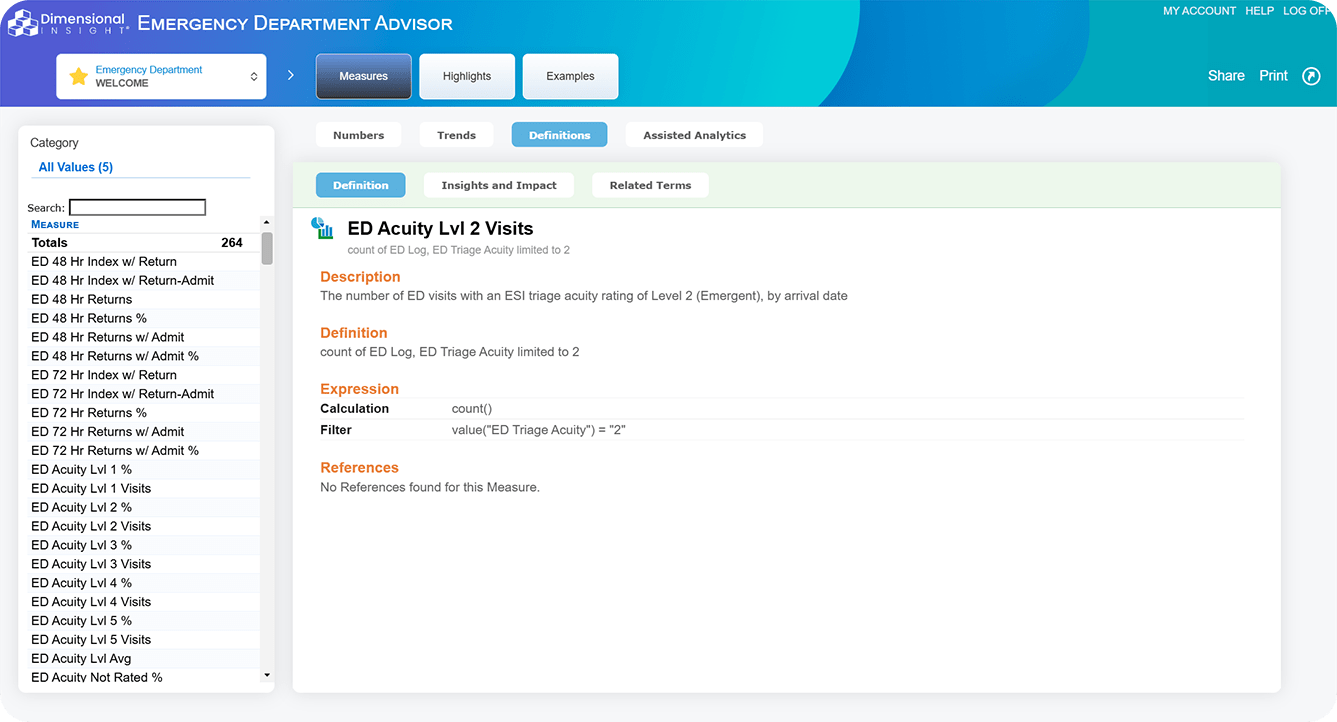Click the All Values (5) category link
Viewport: 1337px width, 722px height.
(x=76, y=167)
